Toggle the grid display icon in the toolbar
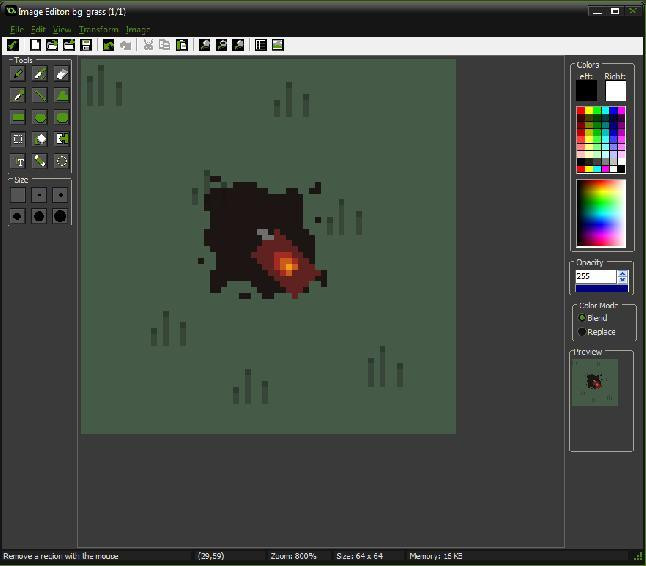 point(261,45)
